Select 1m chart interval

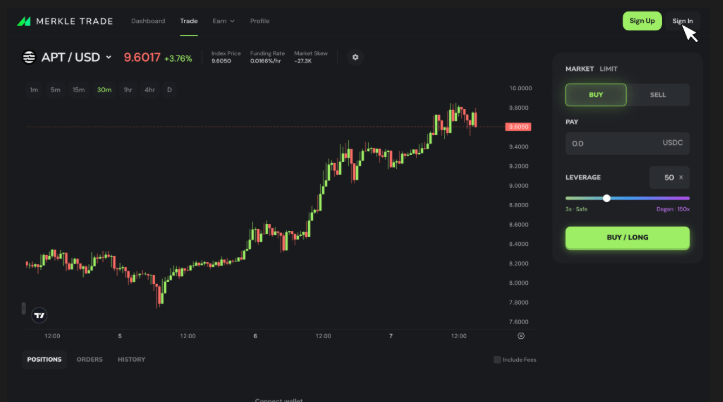34,90
